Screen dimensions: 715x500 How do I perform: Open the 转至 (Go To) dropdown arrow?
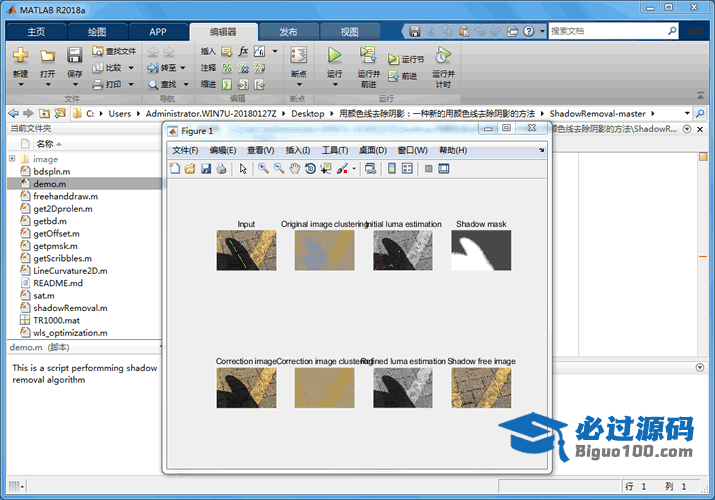[183, 68]
